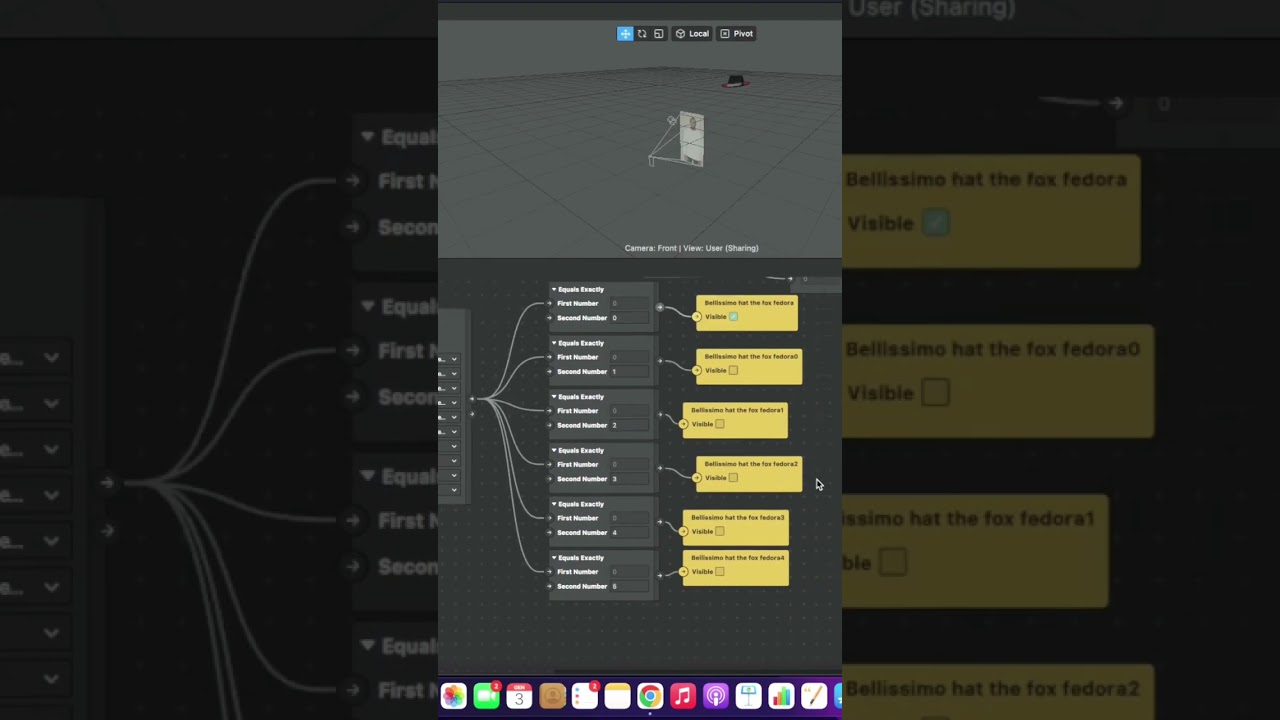Uncheck Visible on Bellissimo hat the fox fedora

click(733, 317)
